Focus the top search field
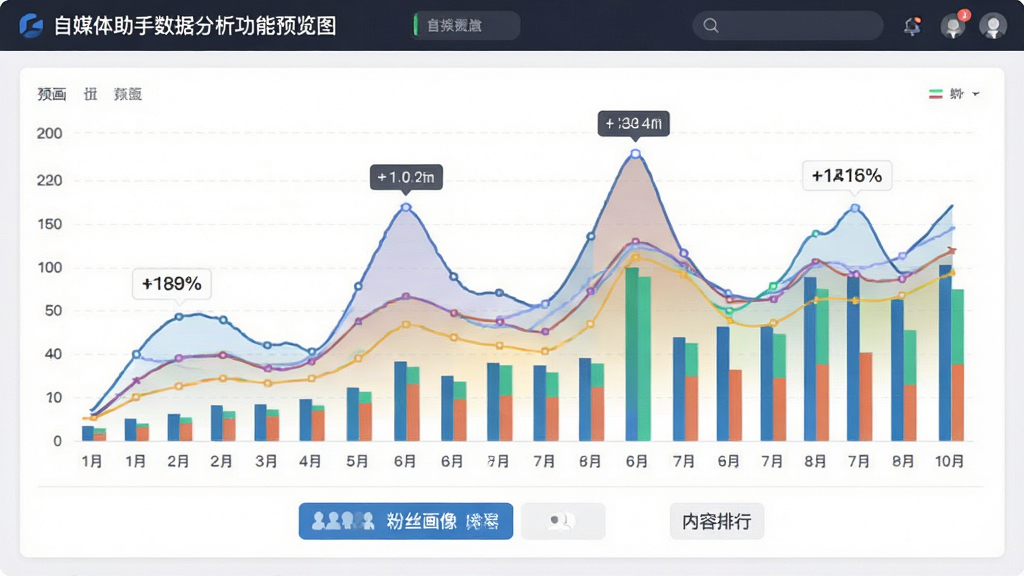Image resolution: width=1024 pixels, height=576 pixels. point(788,25)
